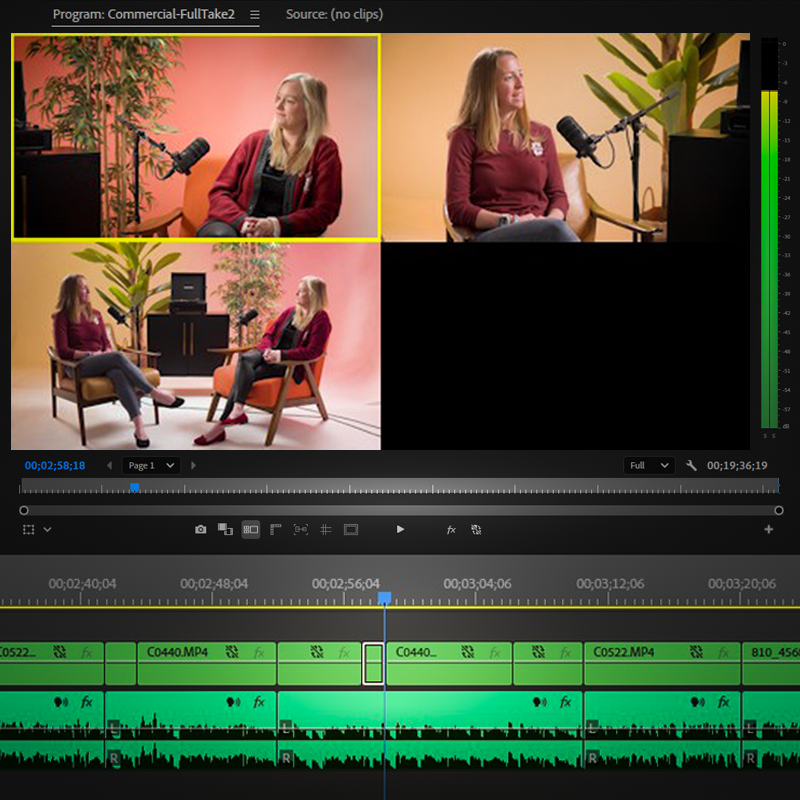Open the Program Monitor panel menu

pyautogui.click(x=253, y=15)
